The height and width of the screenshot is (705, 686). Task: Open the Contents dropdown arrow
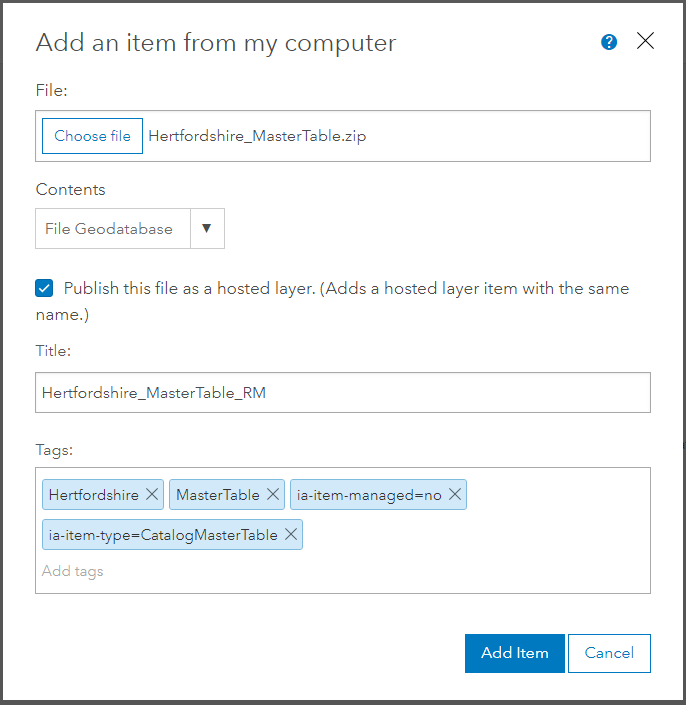[207, 228]
